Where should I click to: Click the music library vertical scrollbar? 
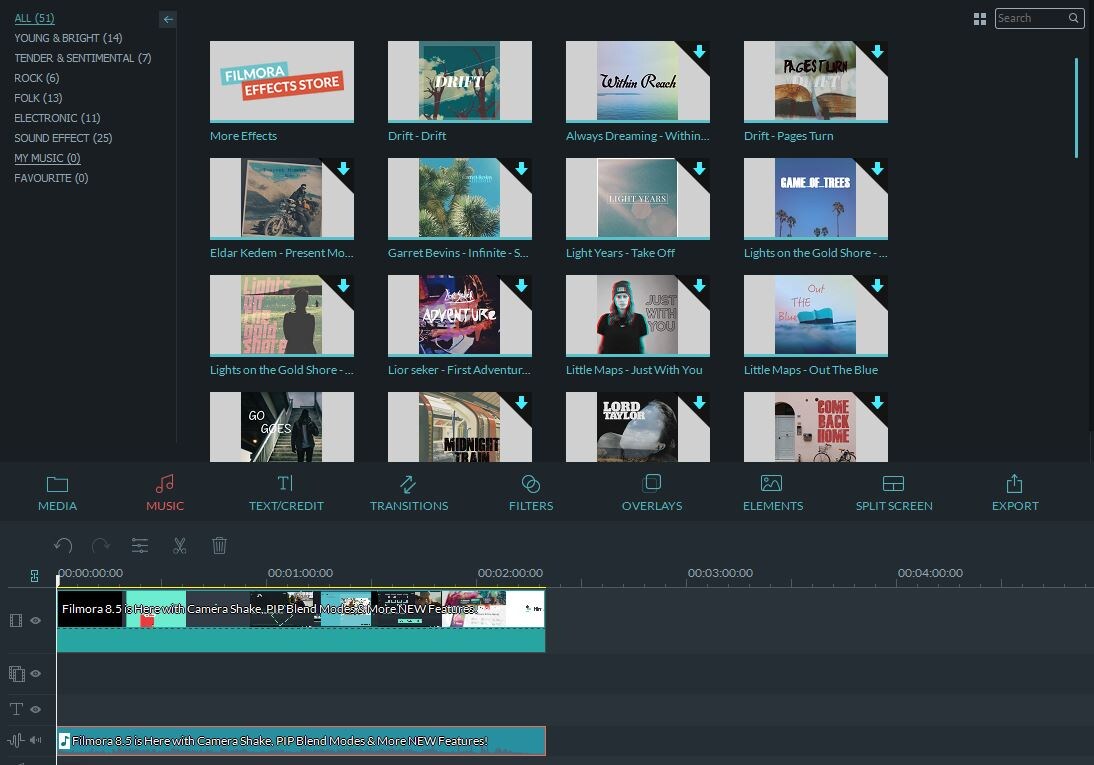[x=1077, y=108]
